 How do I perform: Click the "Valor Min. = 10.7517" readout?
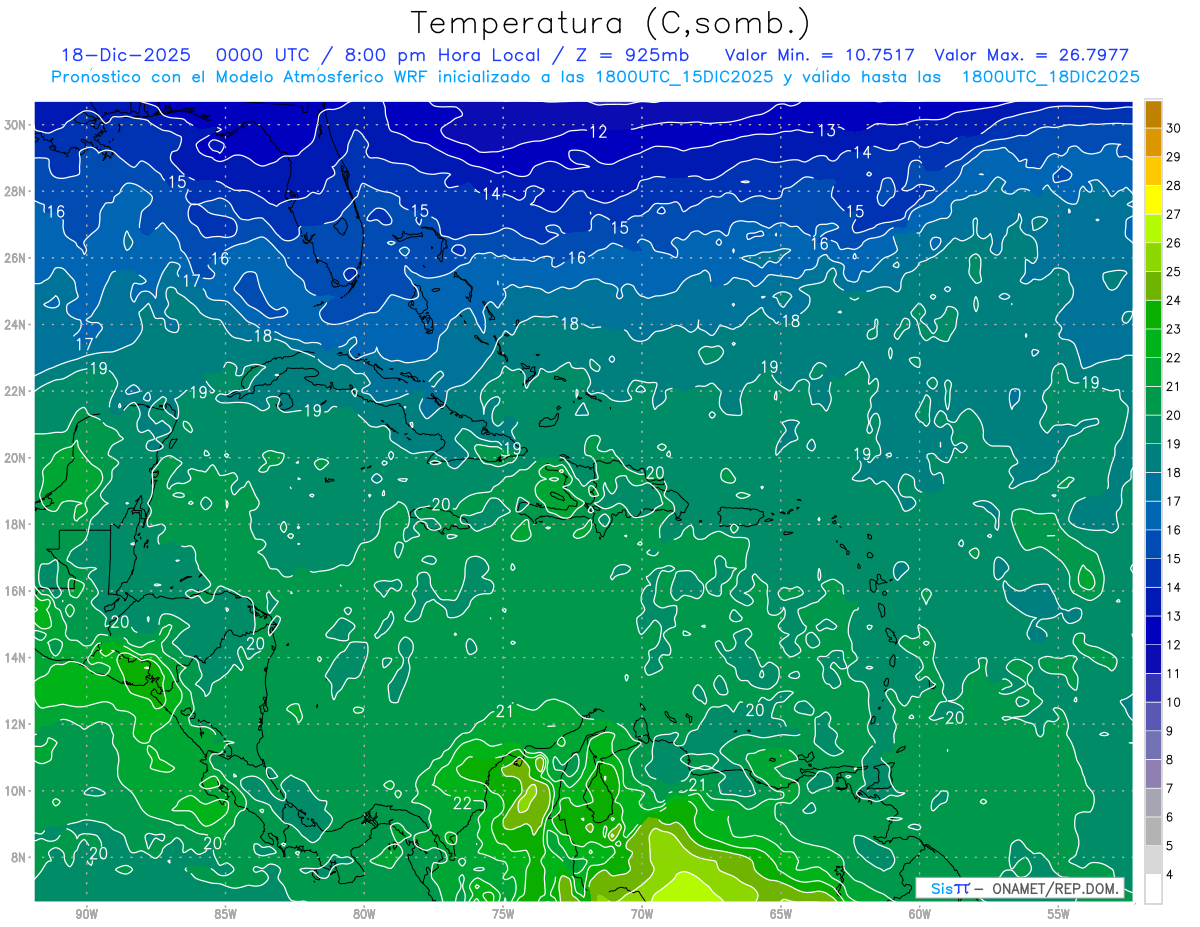(x=820, y=55)
